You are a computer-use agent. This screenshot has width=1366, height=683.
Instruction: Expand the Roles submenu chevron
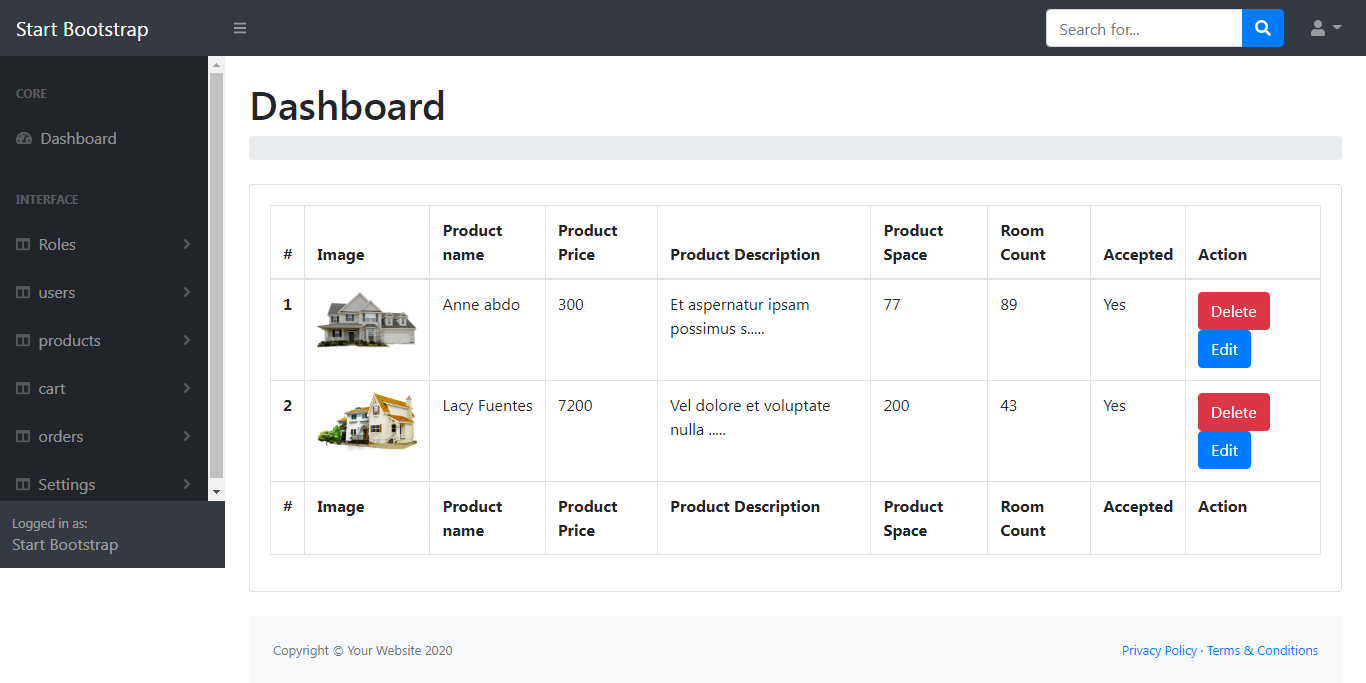click(187, 244)
